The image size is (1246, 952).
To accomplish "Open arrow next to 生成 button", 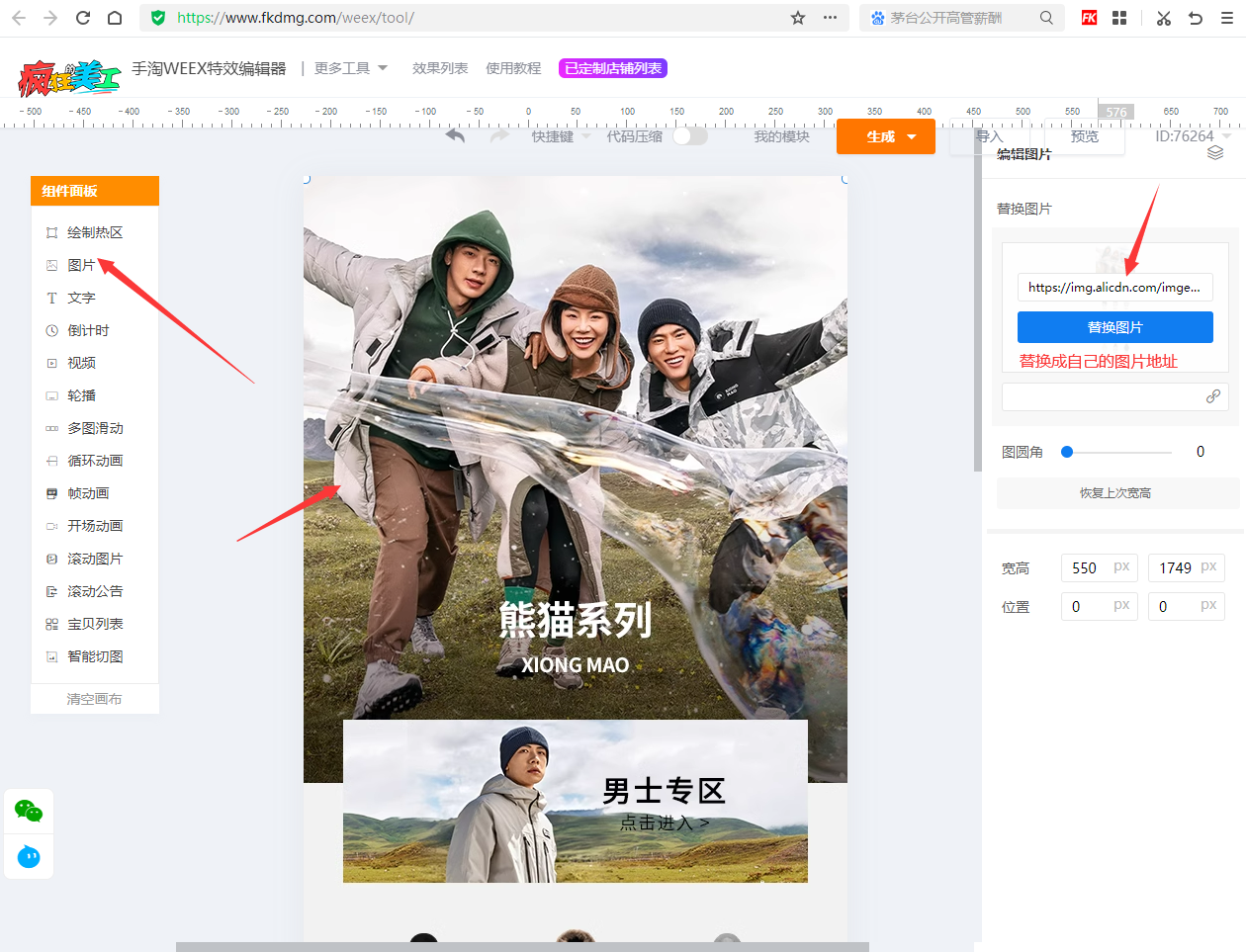I will click(x=912, y=136).
